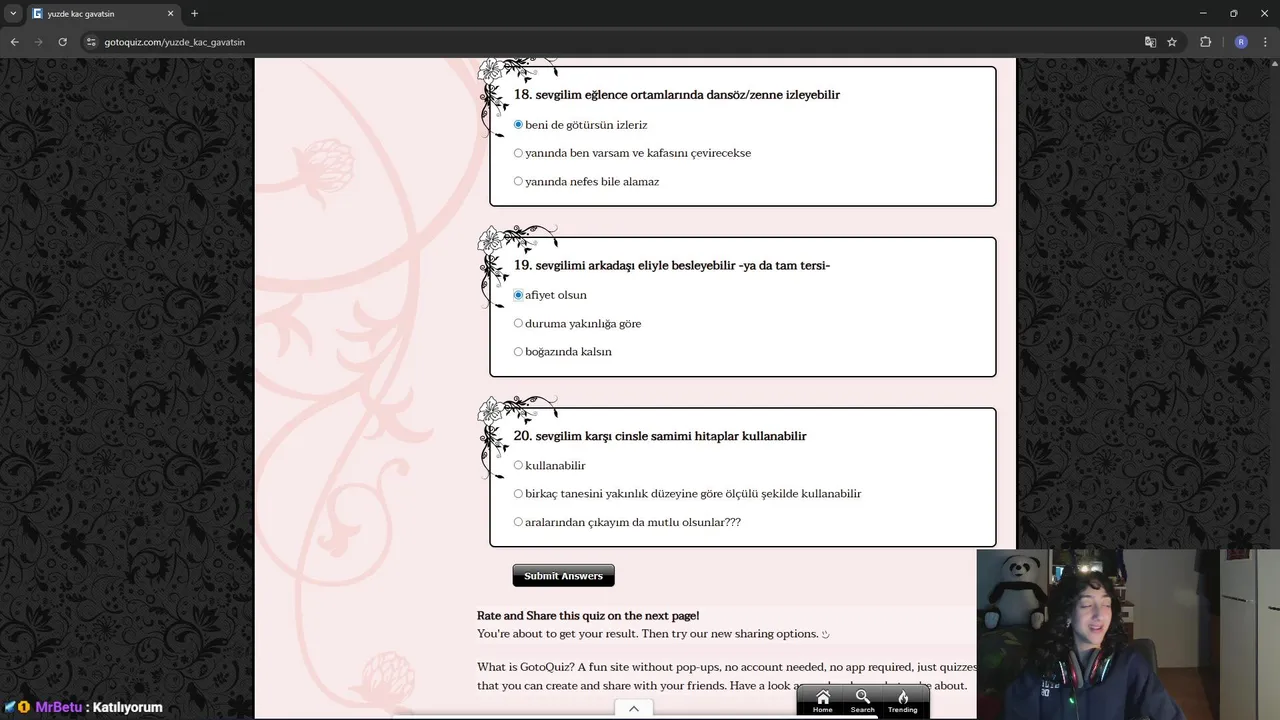
Task: Select 'duruma yakınlığa göre' option
Action: [518, 323]
